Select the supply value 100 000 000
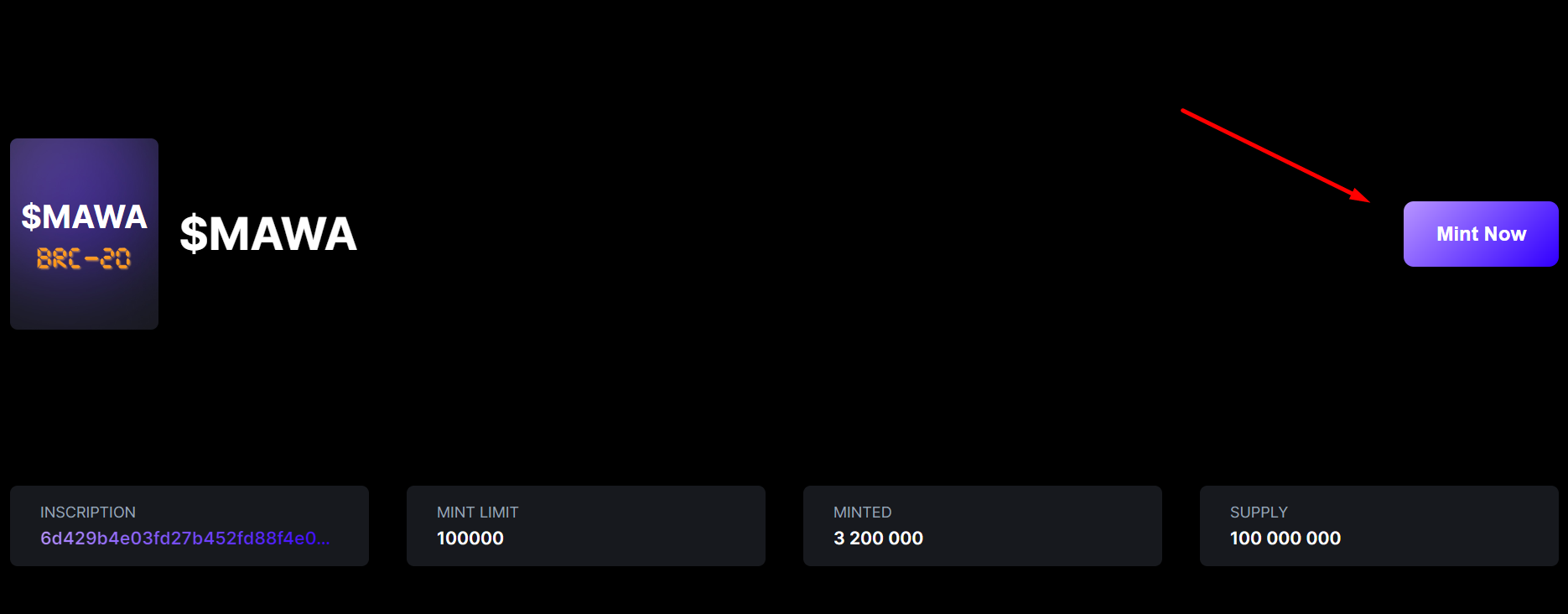1568x614 pixels. tap(1285, 539)
